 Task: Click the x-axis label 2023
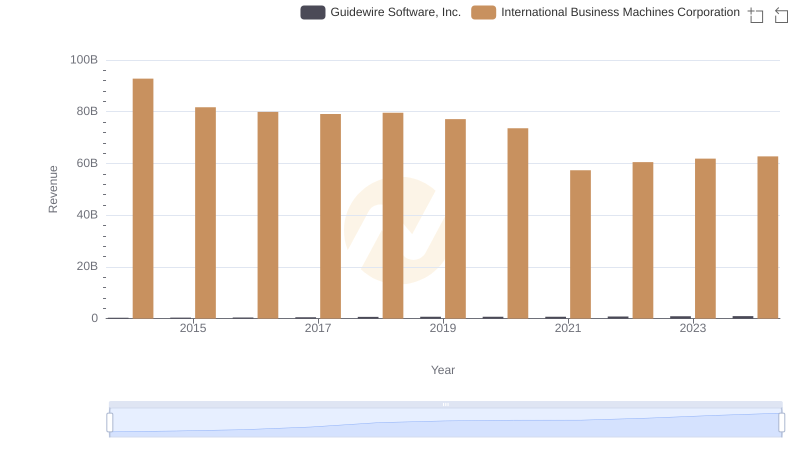tap(693, 328)
